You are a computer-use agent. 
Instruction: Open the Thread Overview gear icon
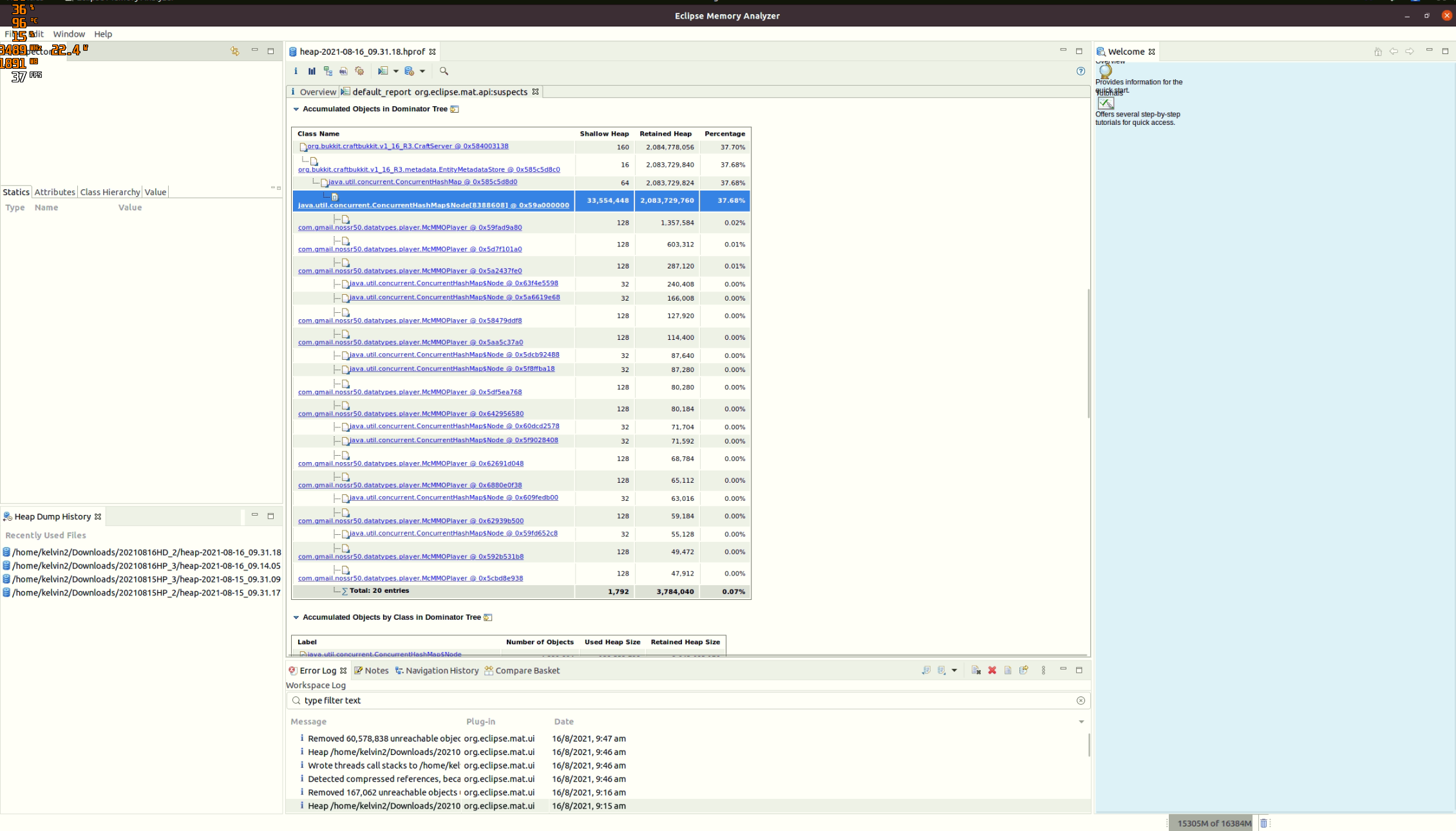[x=359, y=71]
